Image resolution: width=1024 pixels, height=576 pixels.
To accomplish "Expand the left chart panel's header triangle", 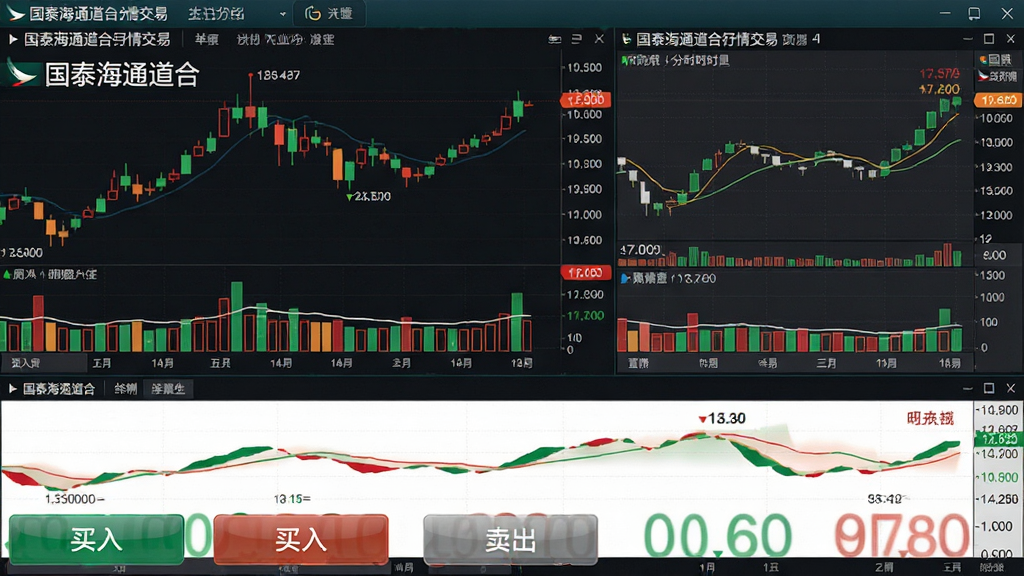I will click(12, 39).
